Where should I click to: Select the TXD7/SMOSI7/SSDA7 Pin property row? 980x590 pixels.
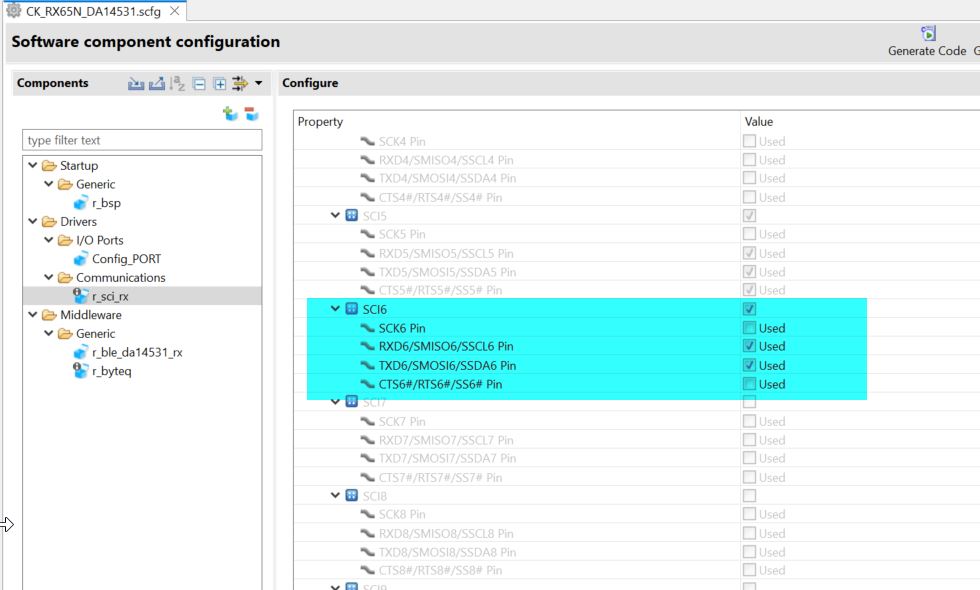click(637, 458)
